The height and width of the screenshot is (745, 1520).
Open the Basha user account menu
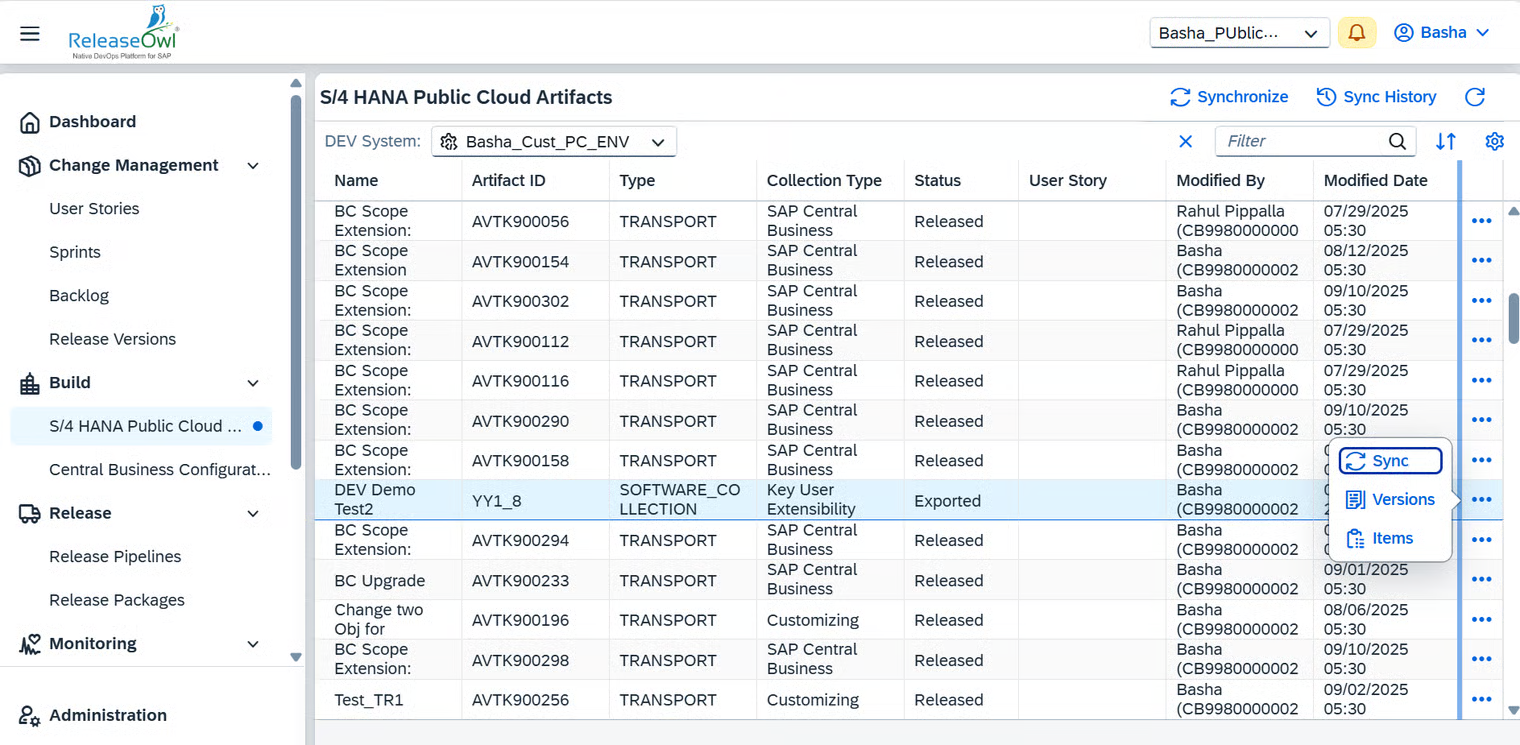click(1442, 33)
